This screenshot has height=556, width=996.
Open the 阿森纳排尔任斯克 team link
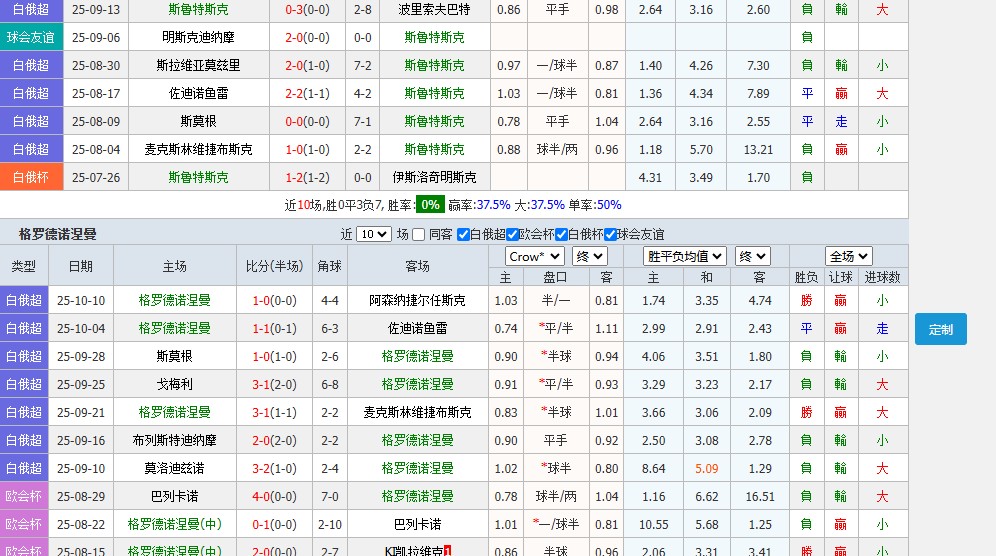point(417,300)
